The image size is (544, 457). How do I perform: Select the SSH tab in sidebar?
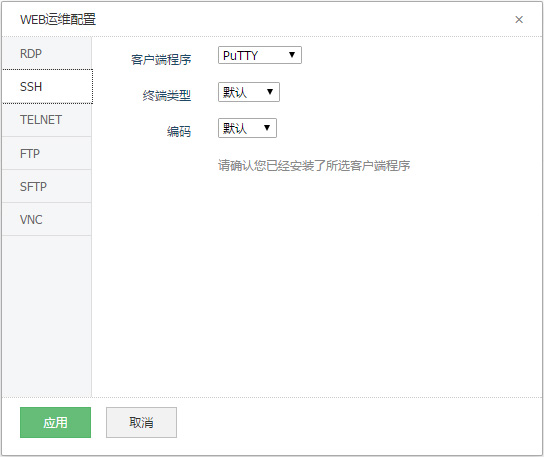click(x=47, y=86)
